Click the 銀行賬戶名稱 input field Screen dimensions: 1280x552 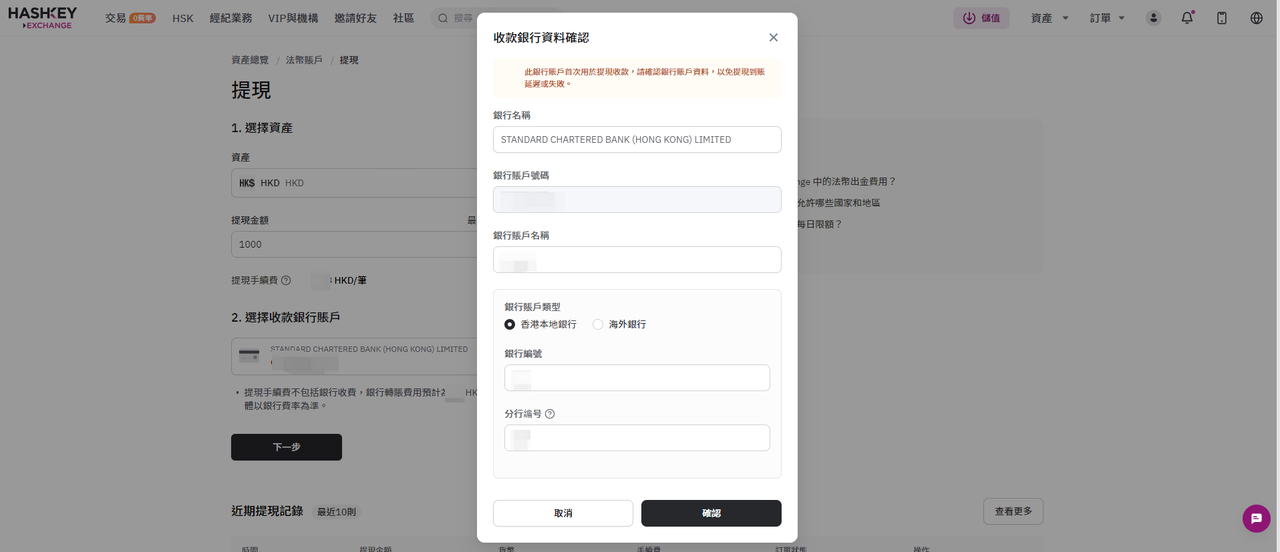[637, 260]
